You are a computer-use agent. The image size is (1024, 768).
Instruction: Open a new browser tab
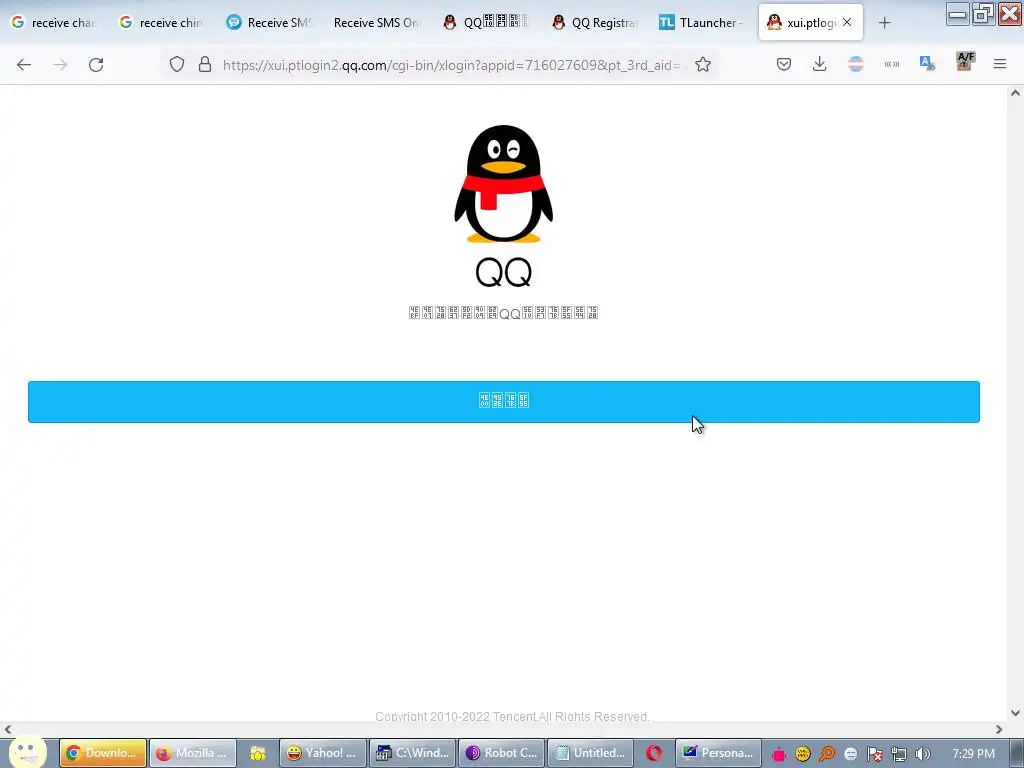[x=884, y=23]
